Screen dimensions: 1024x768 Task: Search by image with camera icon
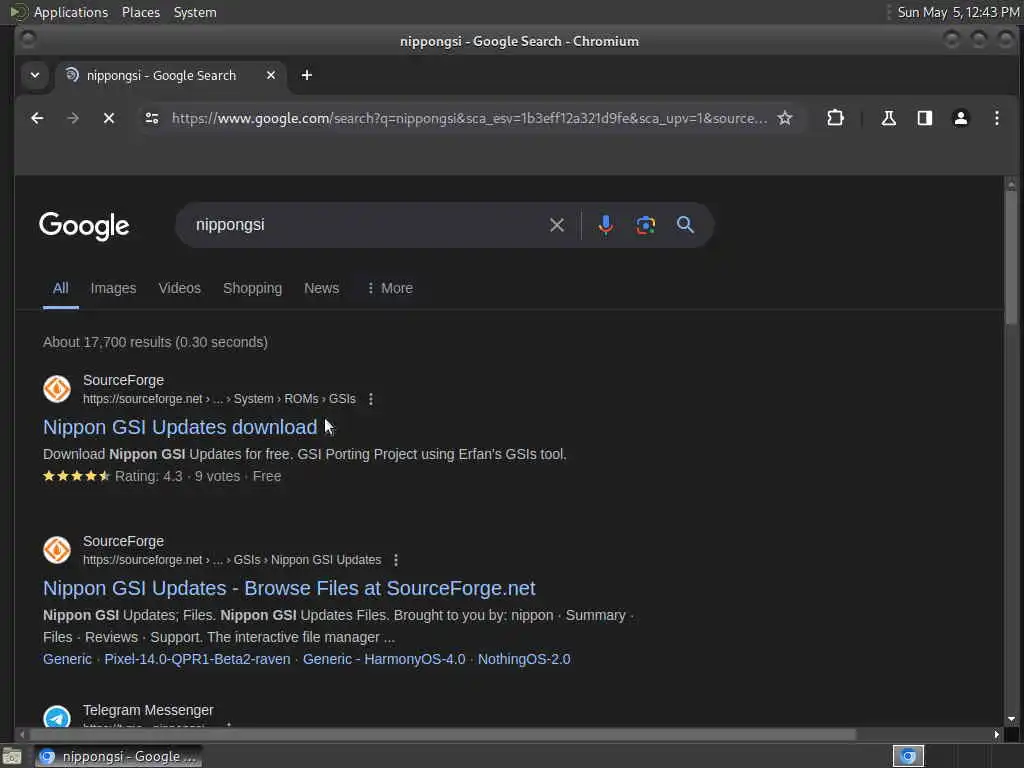pyautogui.click(x=645, y=225)
